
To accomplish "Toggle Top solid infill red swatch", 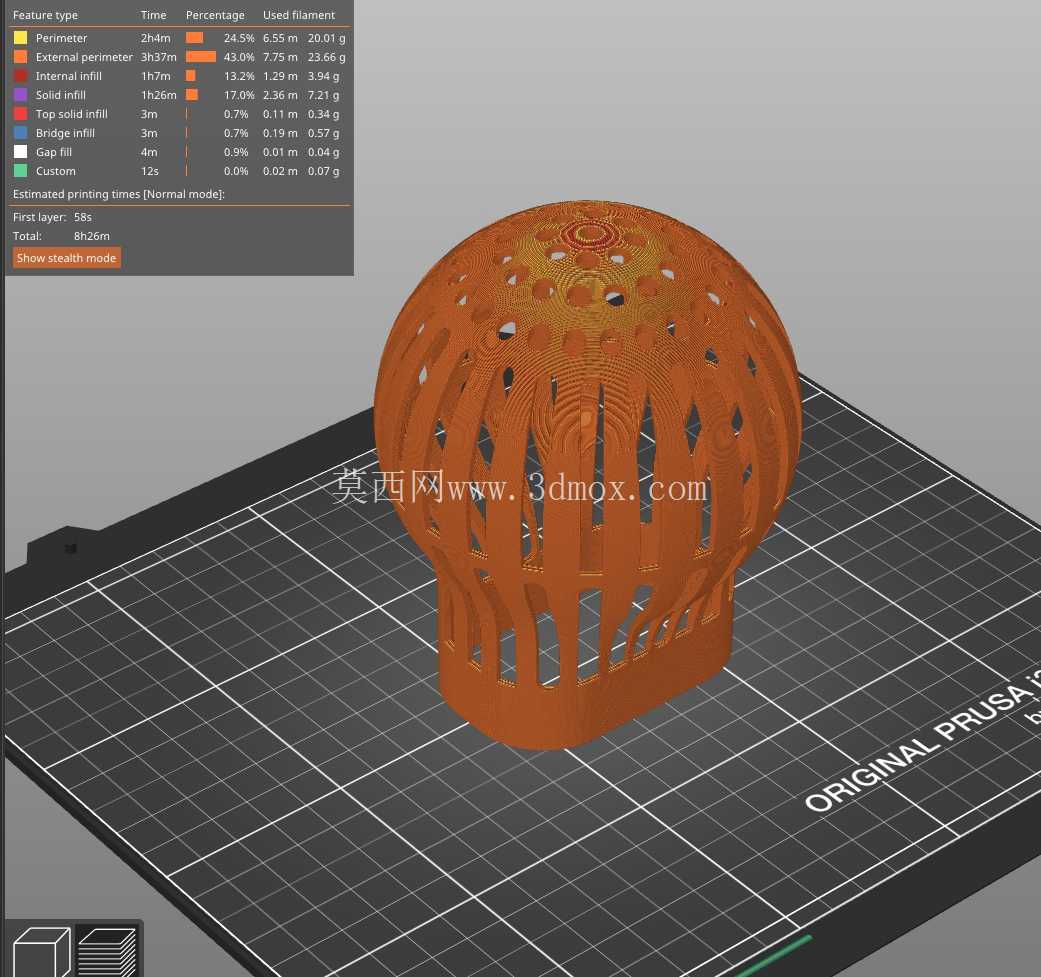I will point(21,114).
